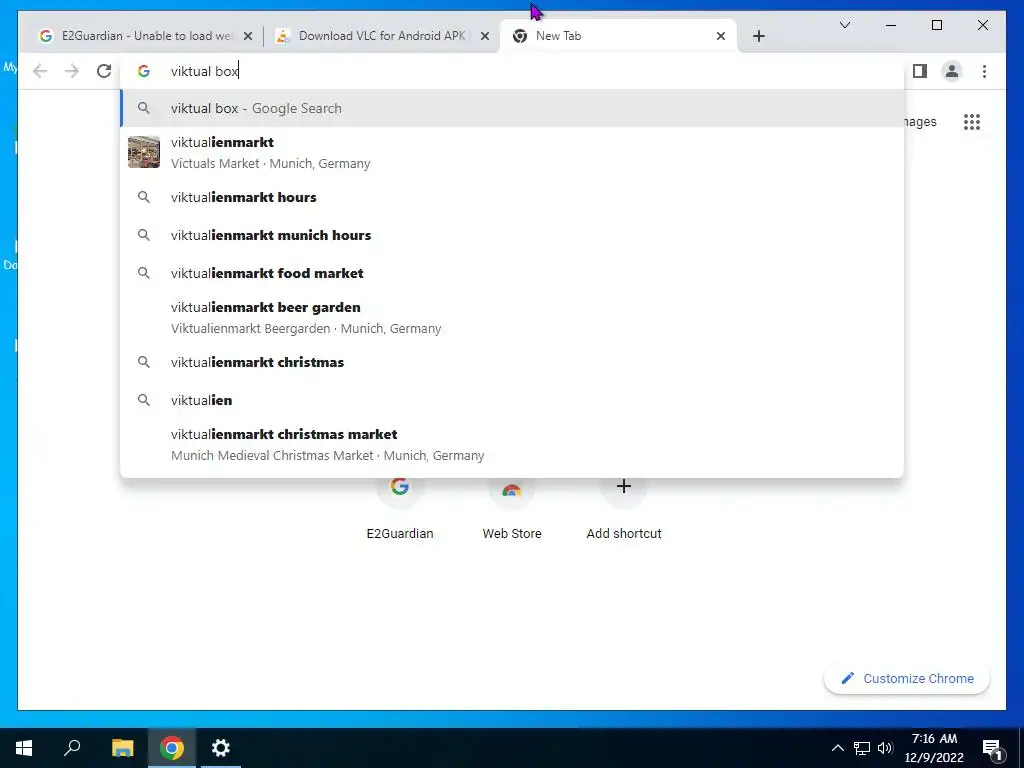Viewport: 1024px width, 768px height.
Task: Select 'viktualienmarkt beer garden' suggestion
Action: coord(512,317)
